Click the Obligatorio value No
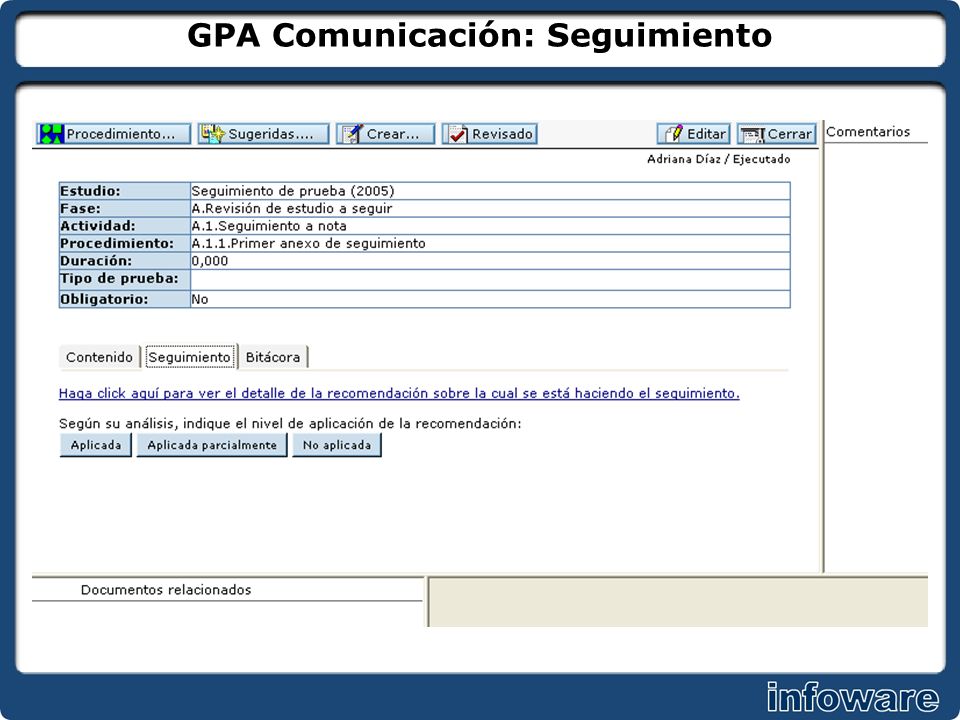This screenshot has width=960, height=720. click(200, 299)
